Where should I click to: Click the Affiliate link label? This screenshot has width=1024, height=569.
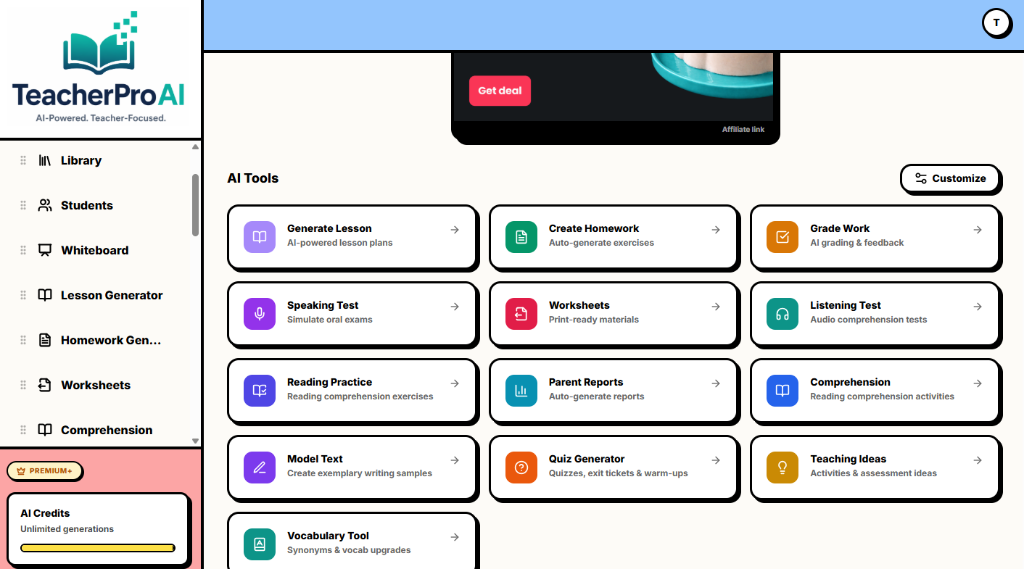[x=743, y=129]
